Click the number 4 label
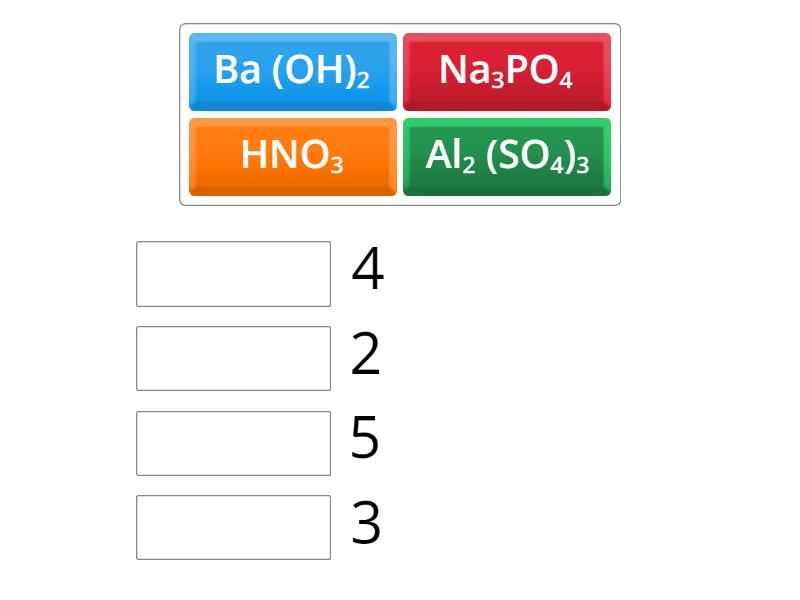 (367, 270)
